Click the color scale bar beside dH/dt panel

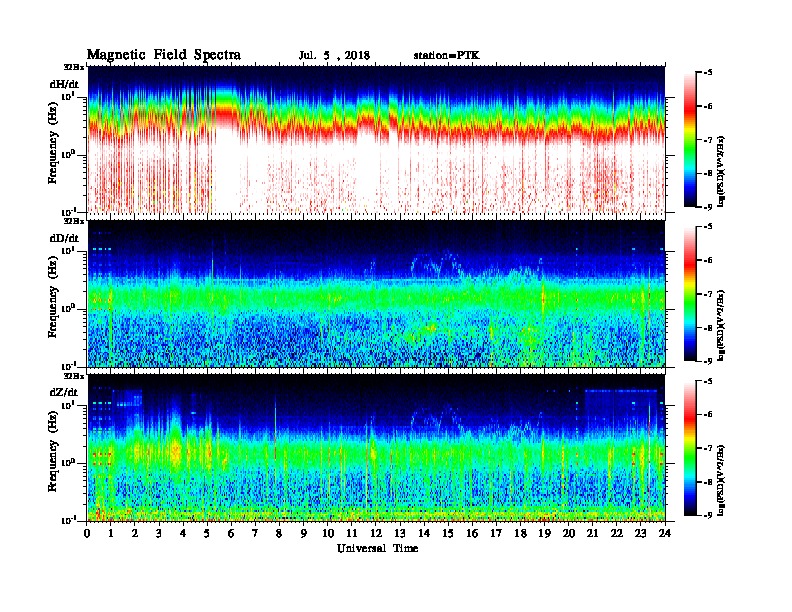pos(689,140)
